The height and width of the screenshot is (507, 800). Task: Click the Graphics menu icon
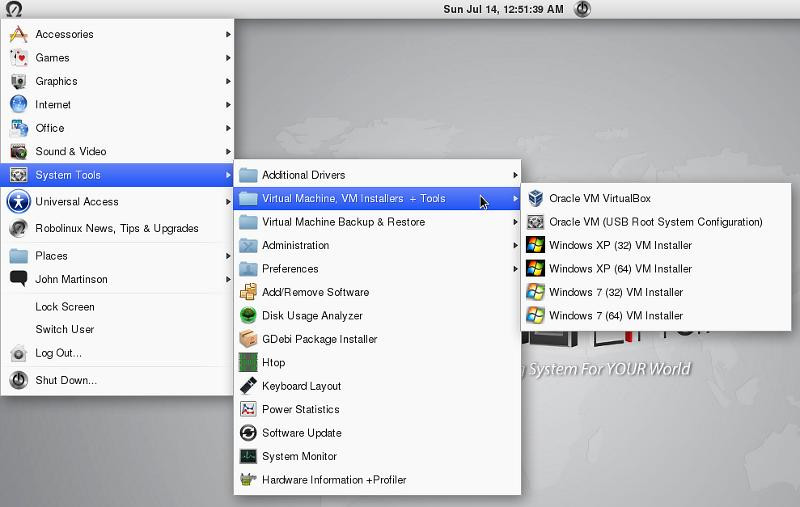18,81
